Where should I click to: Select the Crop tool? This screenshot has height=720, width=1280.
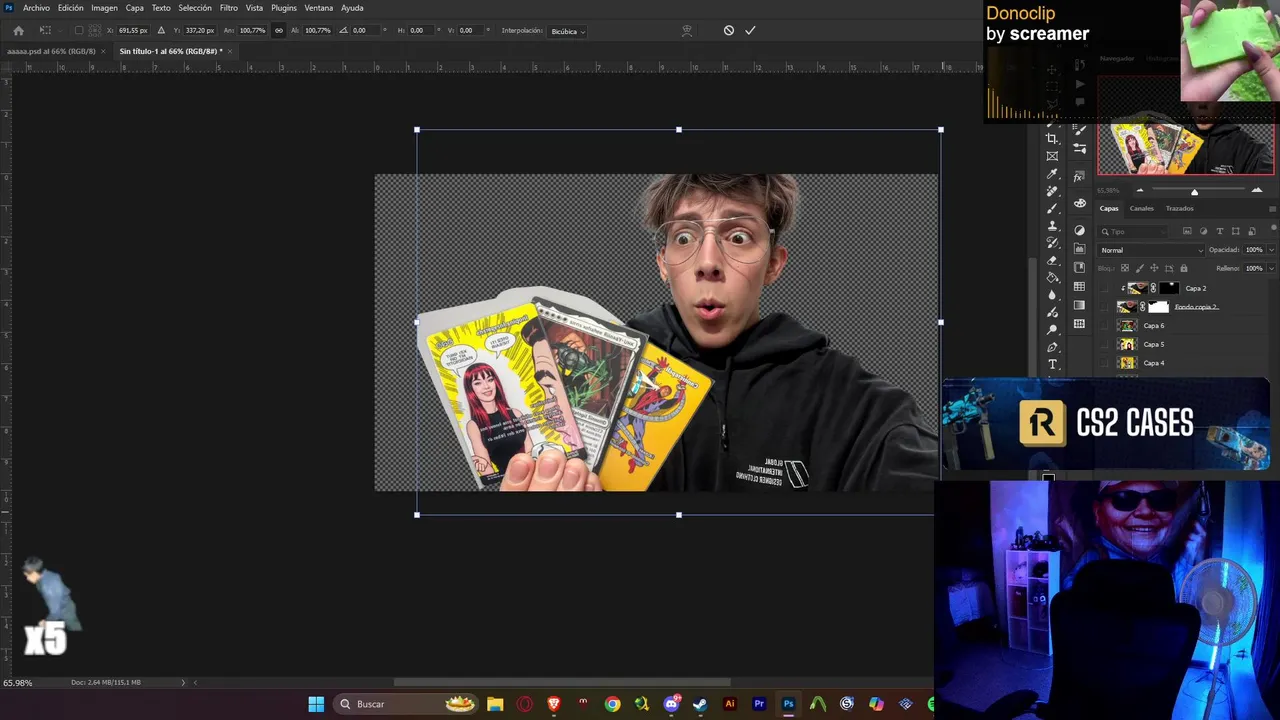[x=1052, y=139]
